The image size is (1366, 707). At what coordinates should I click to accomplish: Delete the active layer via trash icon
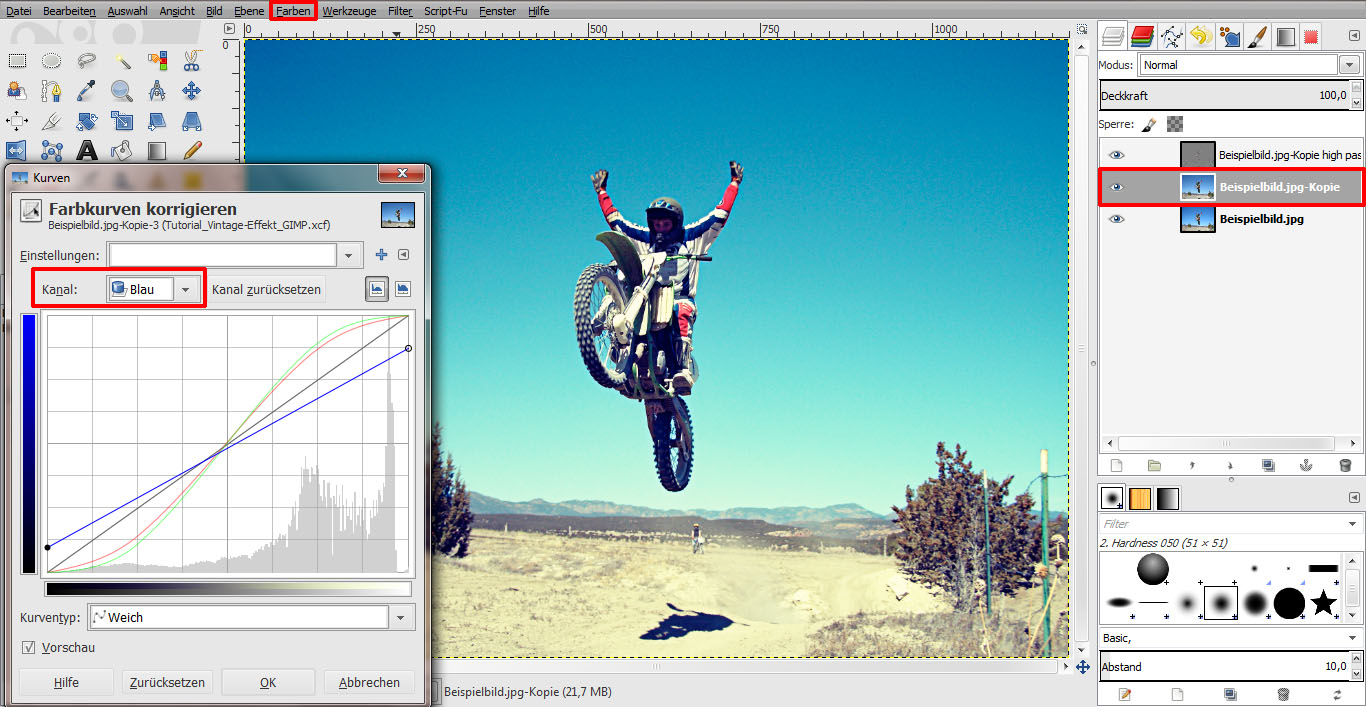(x=1345, y=465)
